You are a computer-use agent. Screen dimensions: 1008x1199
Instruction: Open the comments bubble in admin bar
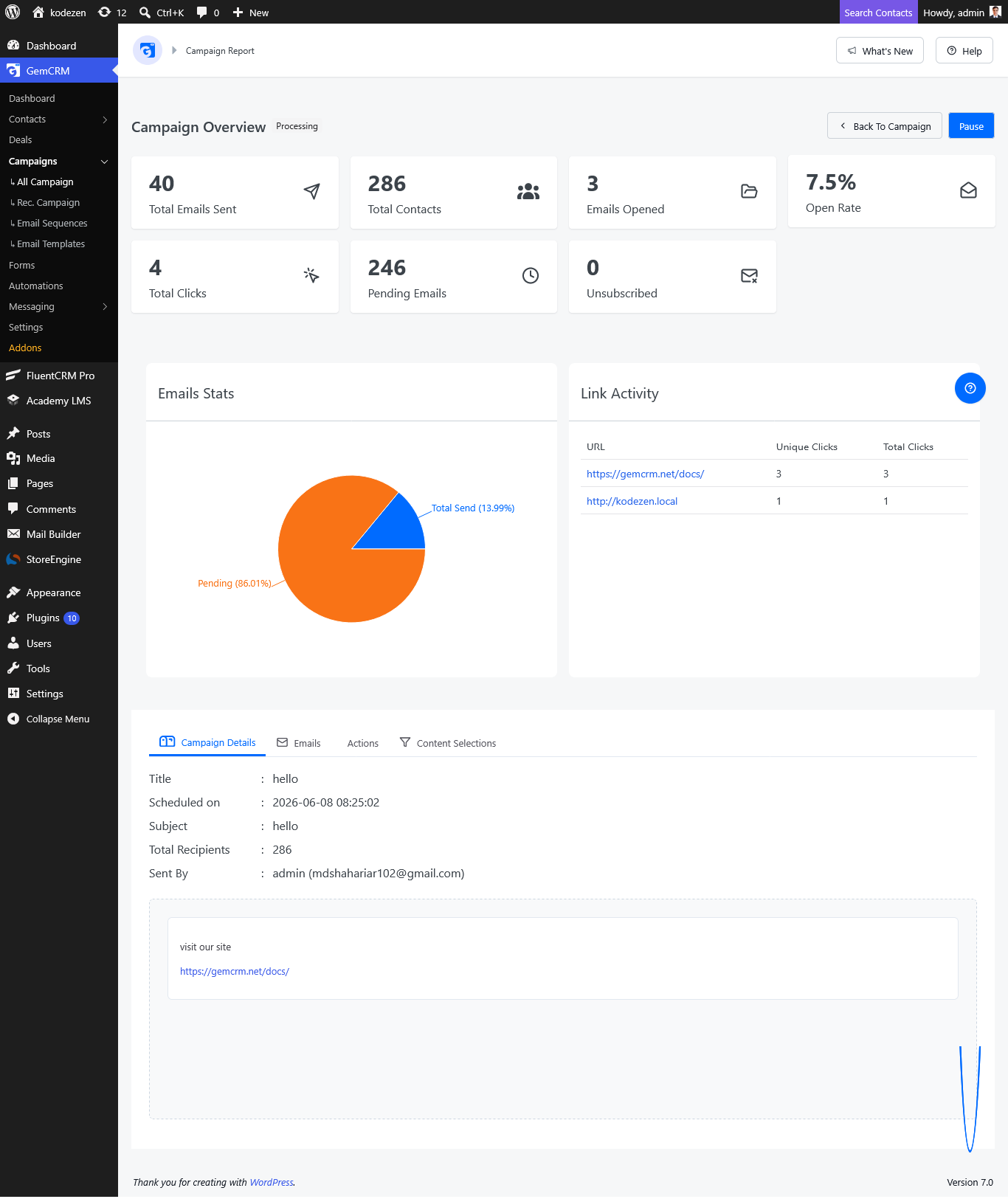tap(201, 12)
